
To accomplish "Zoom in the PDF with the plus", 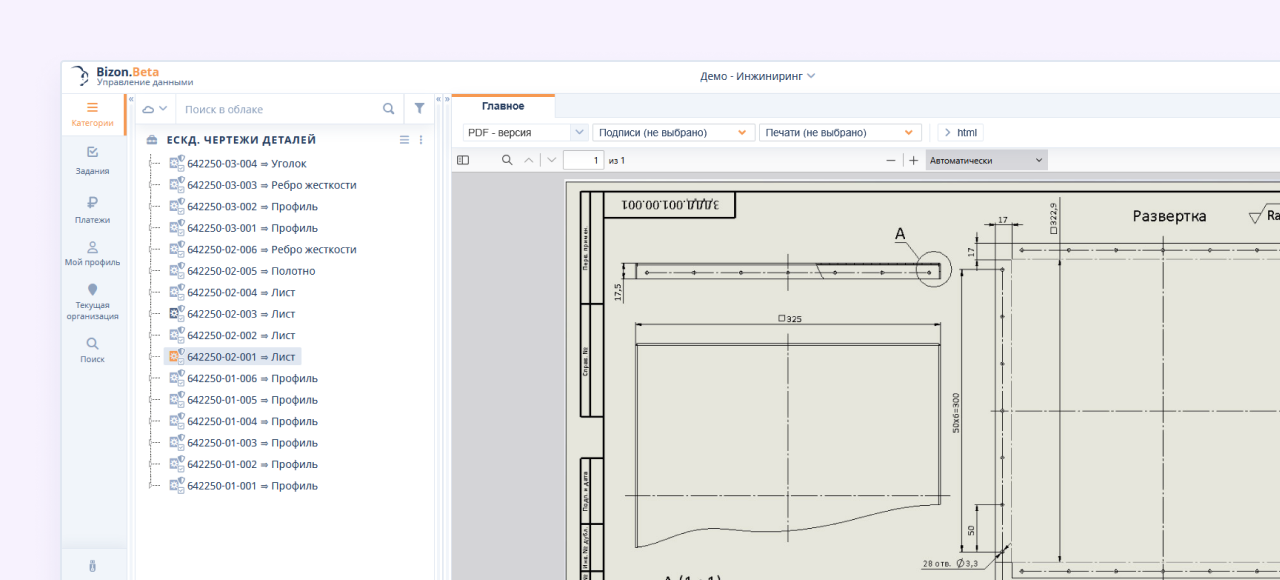I will [x=913, y=160].
